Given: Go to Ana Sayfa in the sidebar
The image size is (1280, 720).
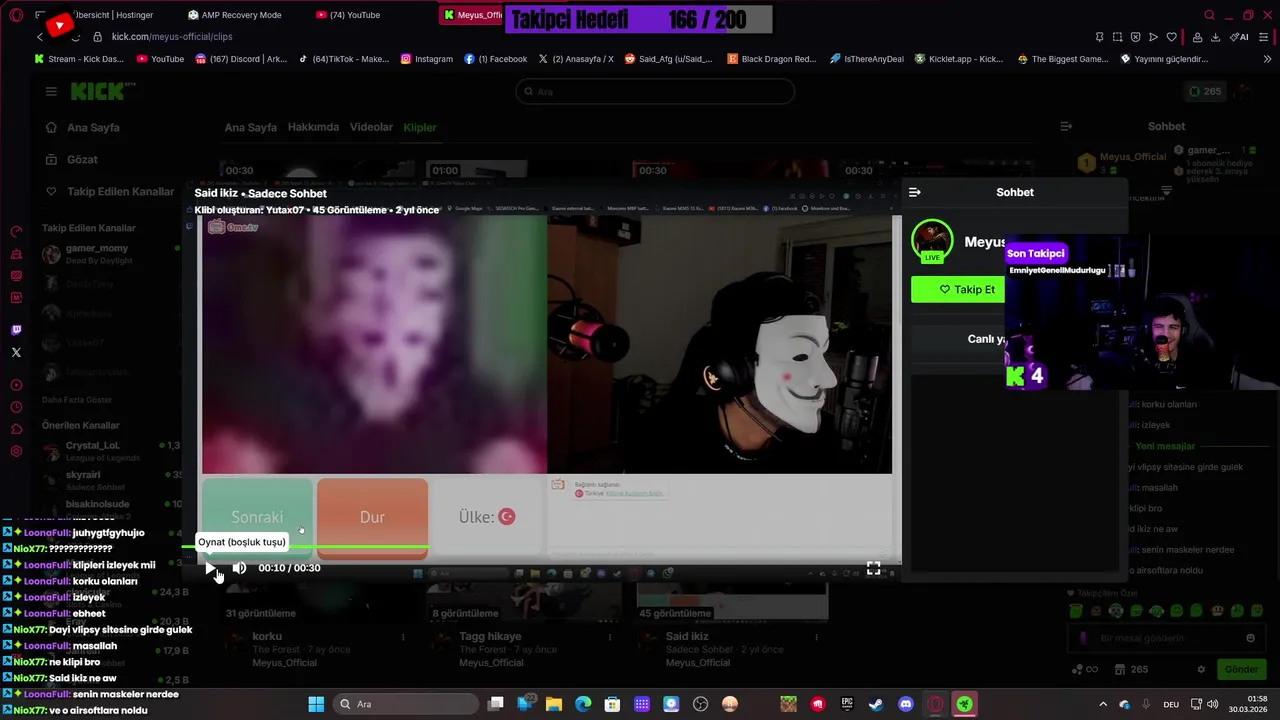Looking at the screenshot, I should tap(93, 128).
